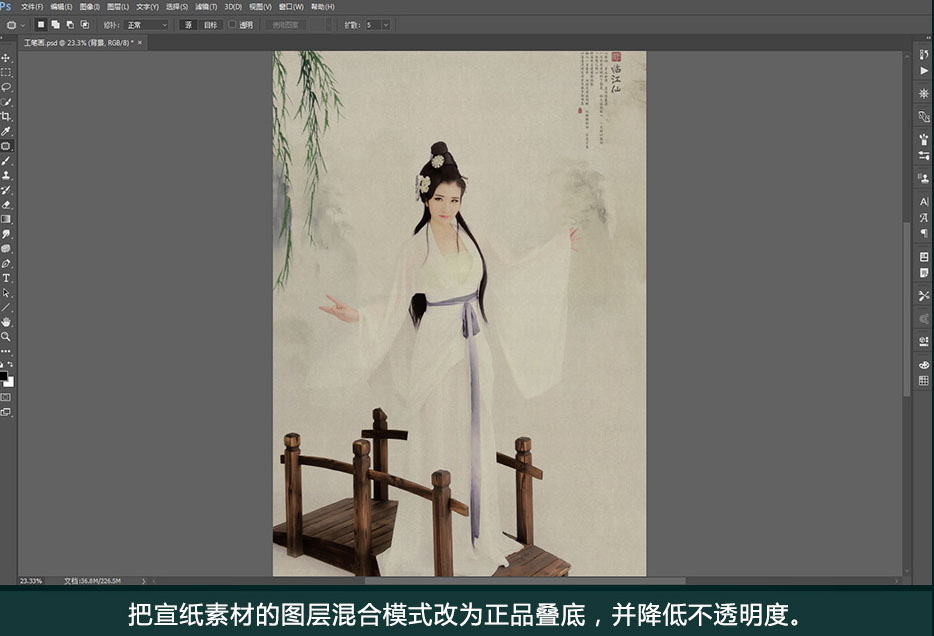The width and height of the screenshot is (934, 636).
Task: Open the 文件(F) menu
Action: click(32, 7)
